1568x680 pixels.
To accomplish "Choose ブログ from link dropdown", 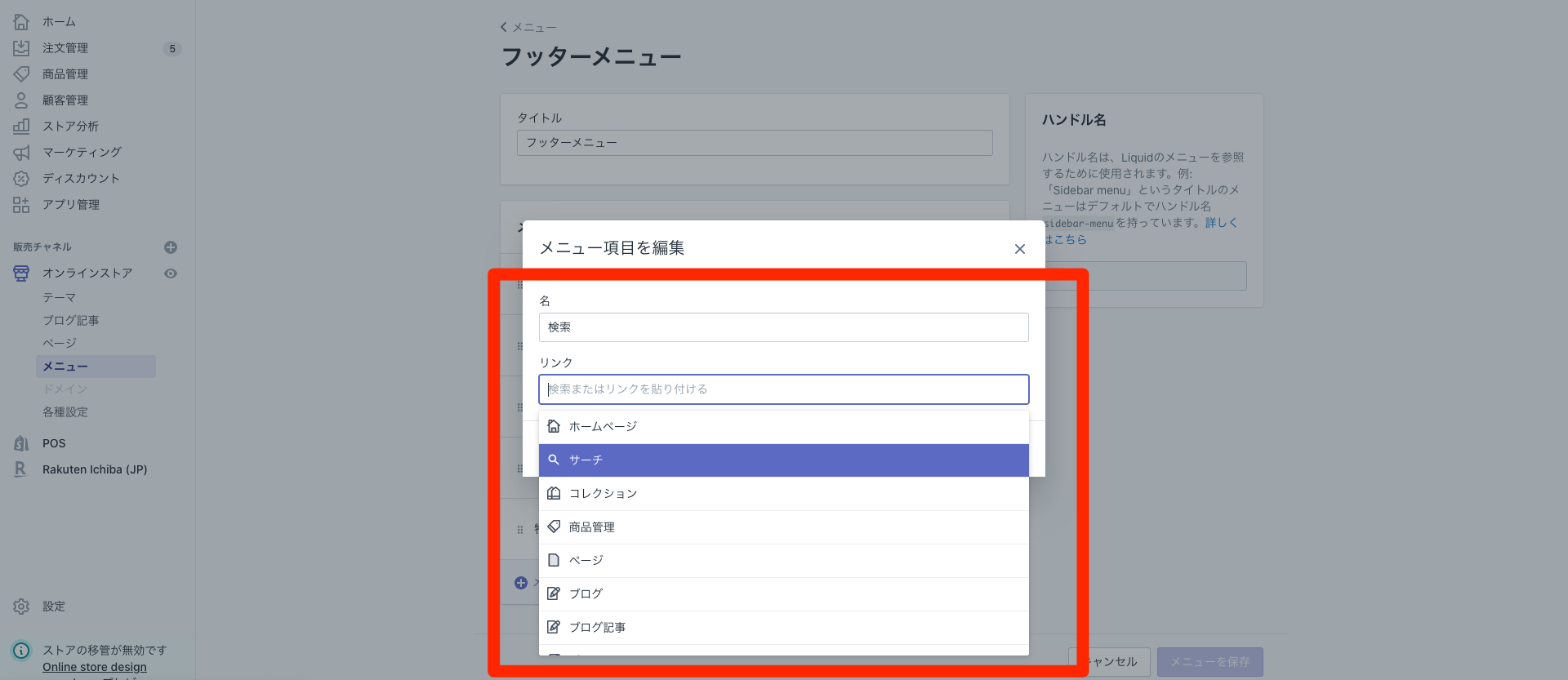I will (784, 594).
